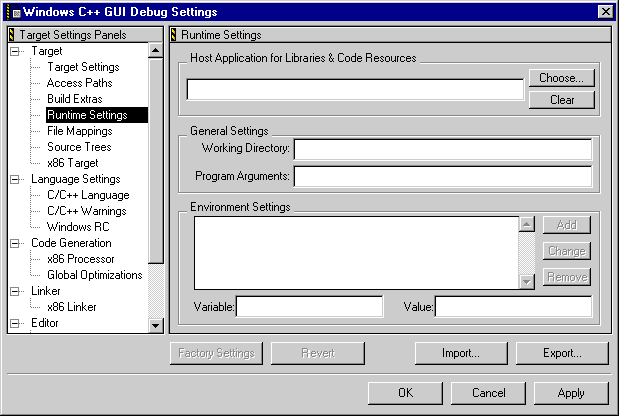Screen dimensions: 619x416
Task: Click the Remove environment variable button
Action: pos(567,277)
